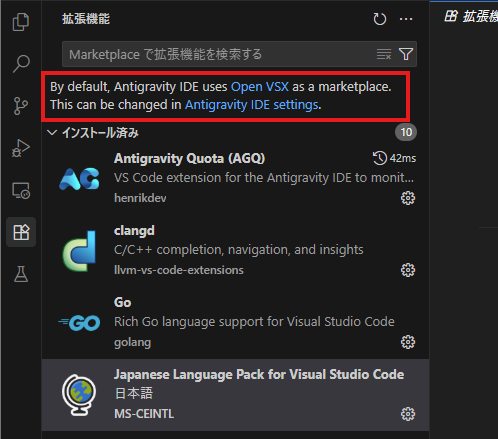The height and width of the screenshot is (439, 498).
Task: Click publisher name golang
Action: coord(132,342)
